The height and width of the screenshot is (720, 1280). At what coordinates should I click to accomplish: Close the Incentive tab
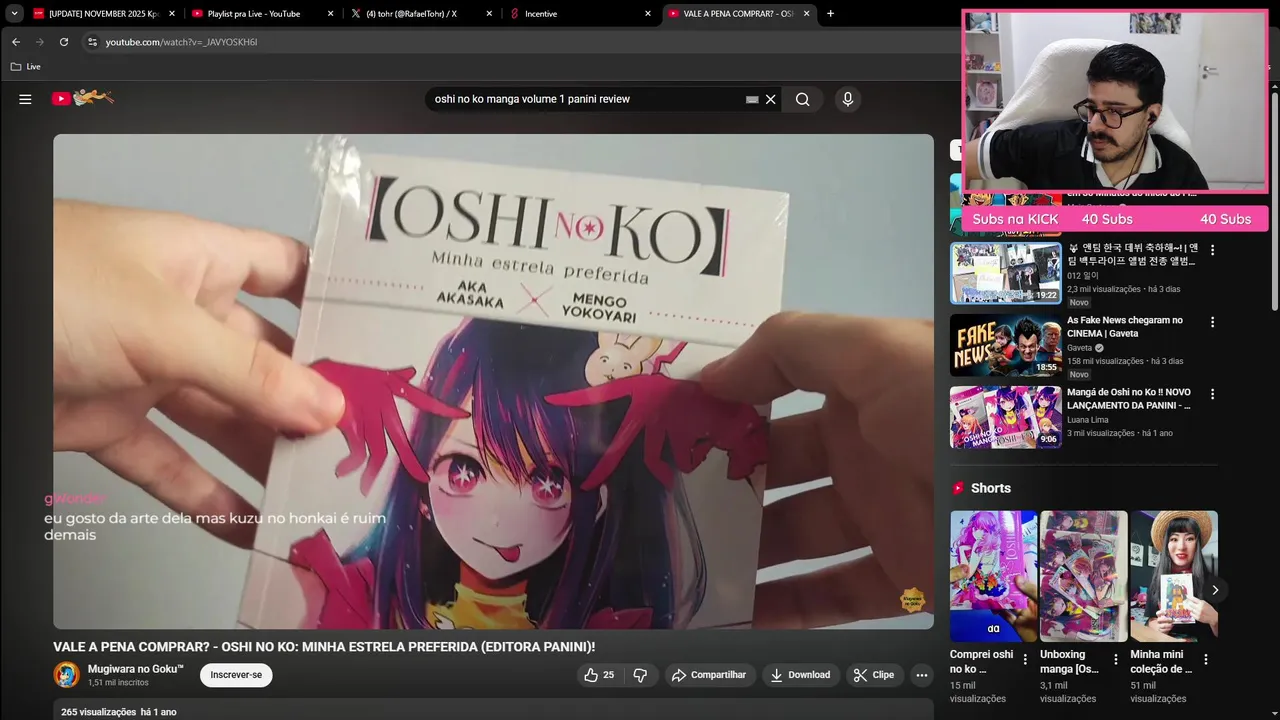click(x=647, y=14)
